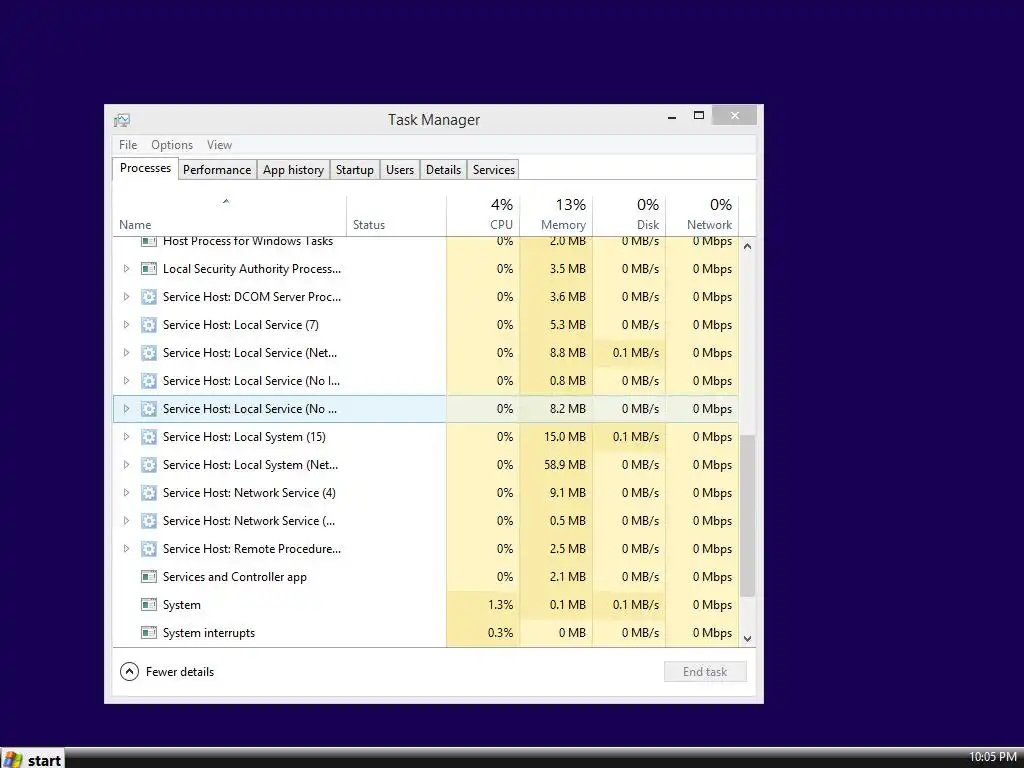Screen dimensions: 1024x768
Task: Expand Service Host: Local Service (Net... row
Action: pos(126,353)
